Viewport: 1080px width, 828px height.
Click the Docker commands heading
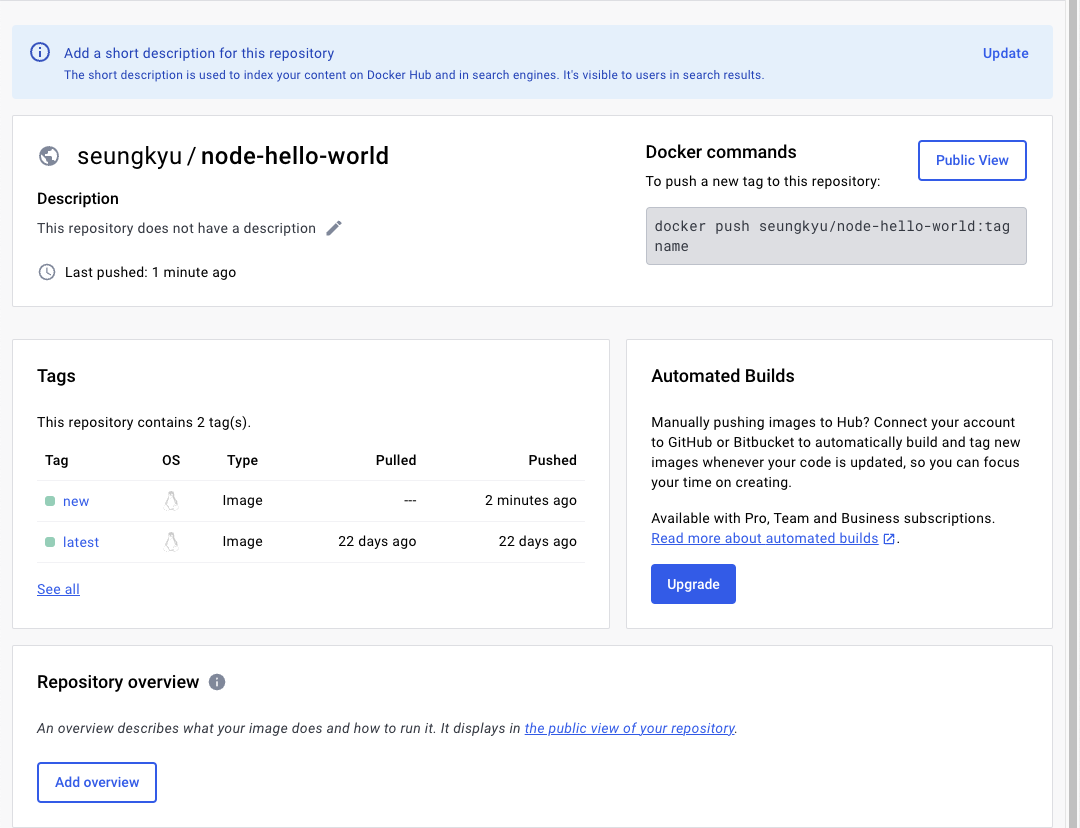point(720,152)
